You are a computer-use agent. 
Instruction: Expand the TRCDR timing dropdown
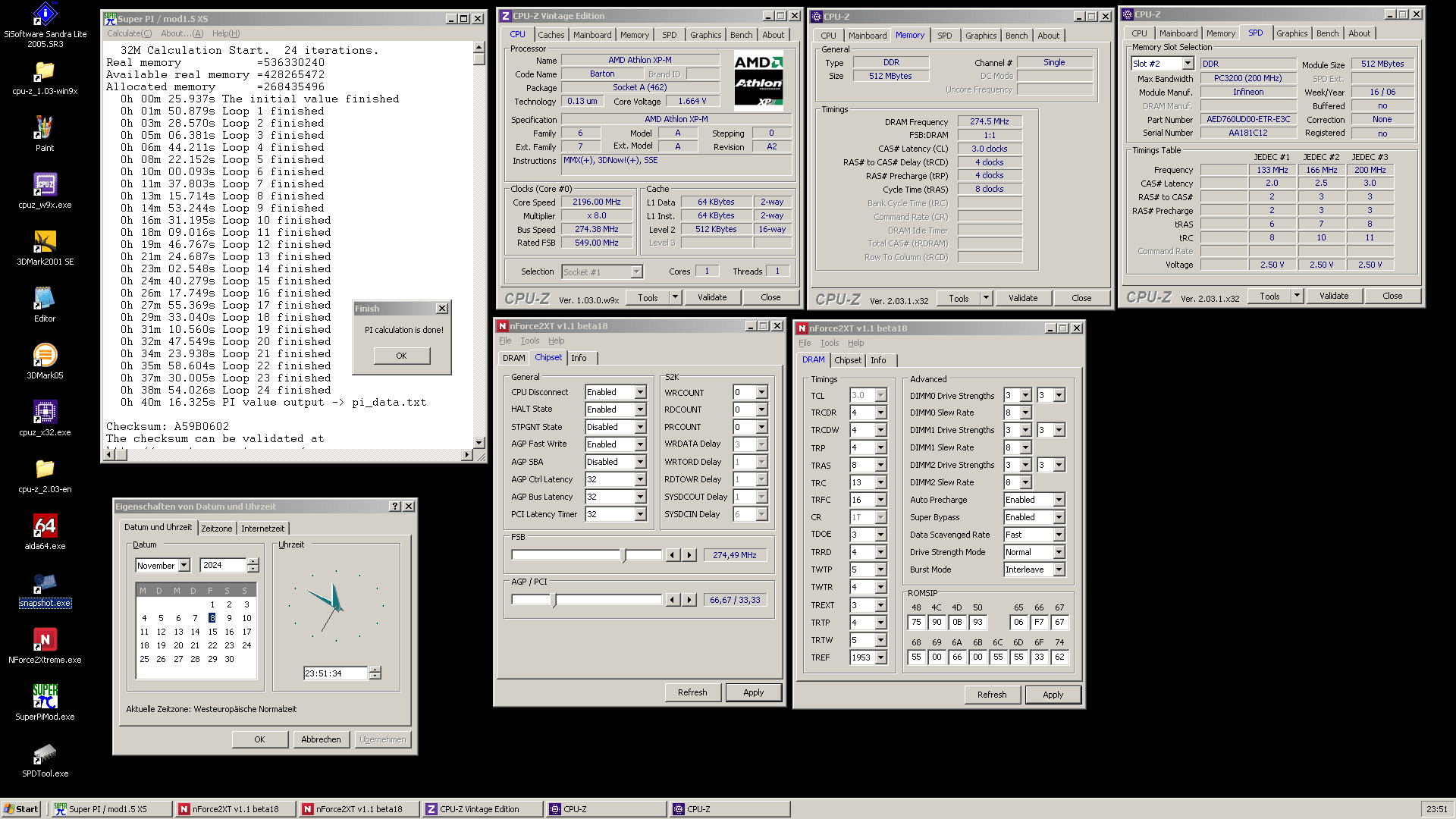coord(880,413)
